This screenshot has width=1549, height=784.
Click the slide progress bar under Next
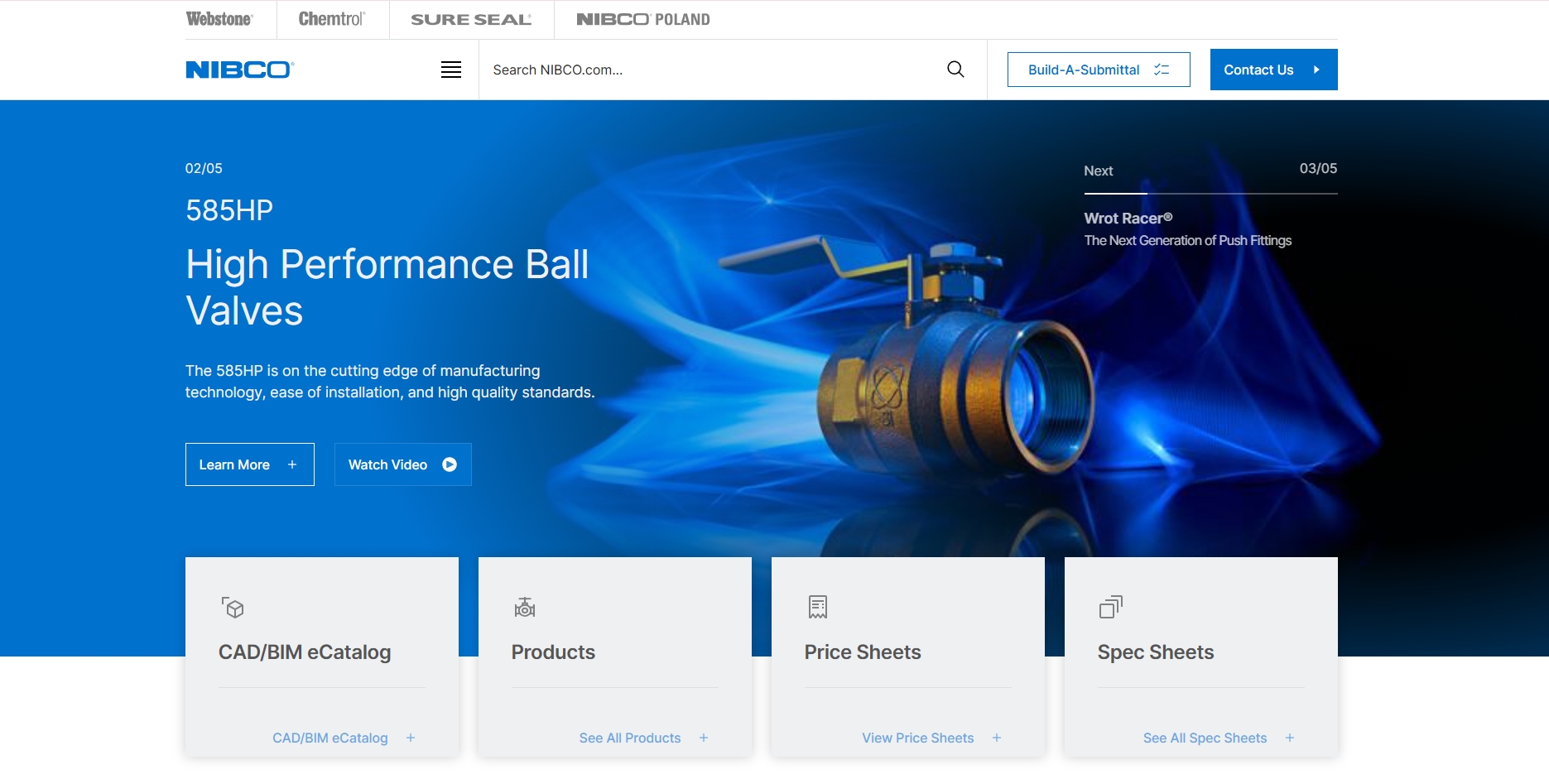coord(1210,194)
